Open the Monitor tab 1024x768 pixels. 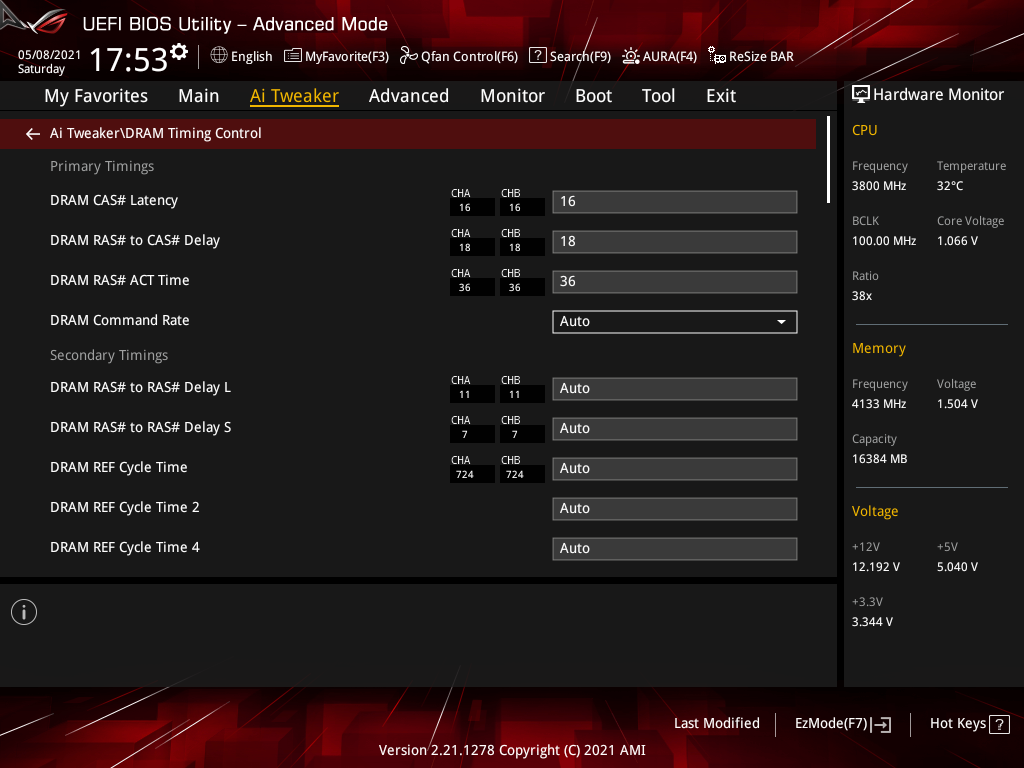tap(512, 96)
